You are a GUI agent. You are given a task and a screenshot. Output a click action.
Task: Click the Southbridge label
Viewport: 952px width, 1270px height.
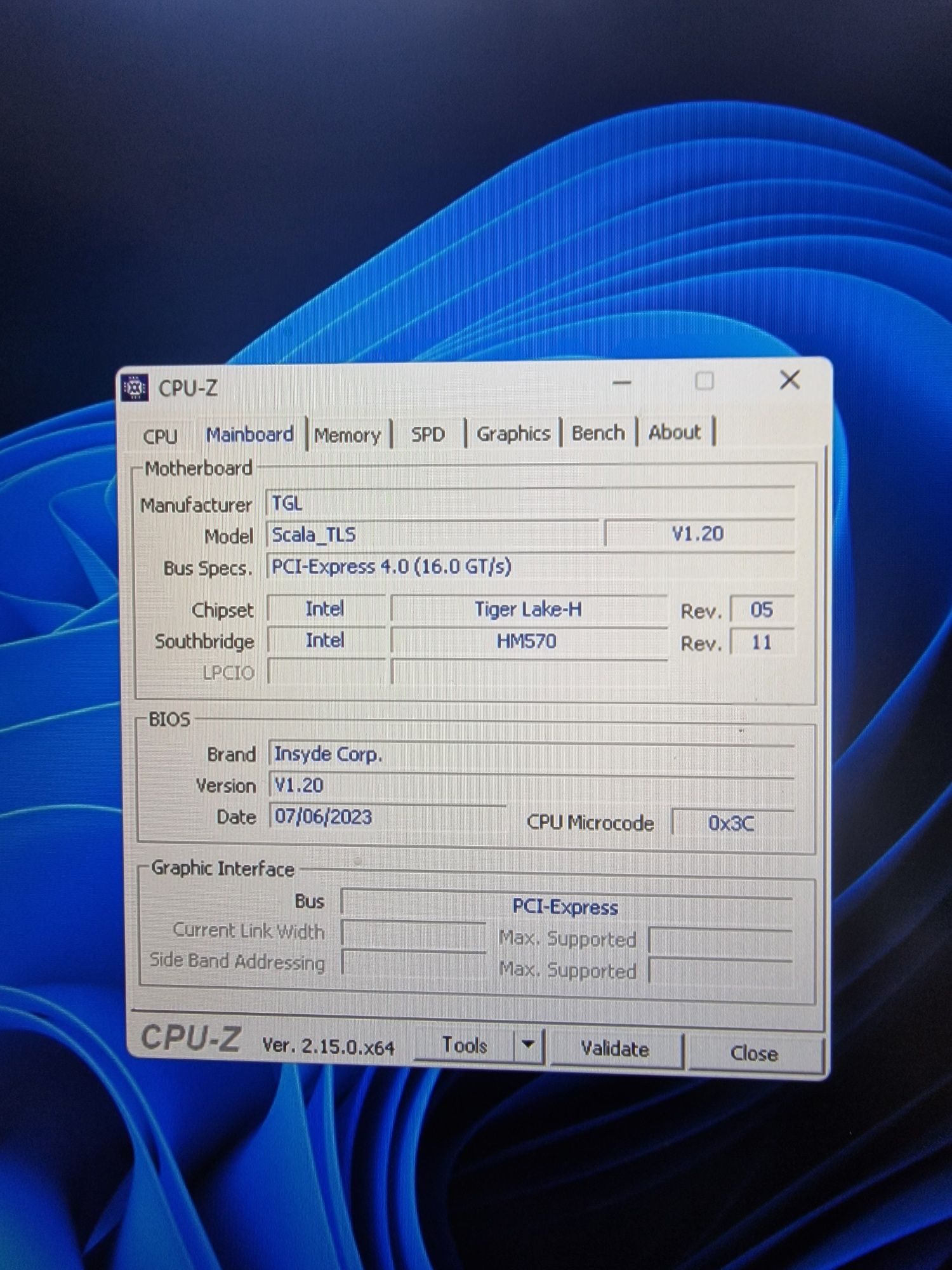[x=204, y=641]
